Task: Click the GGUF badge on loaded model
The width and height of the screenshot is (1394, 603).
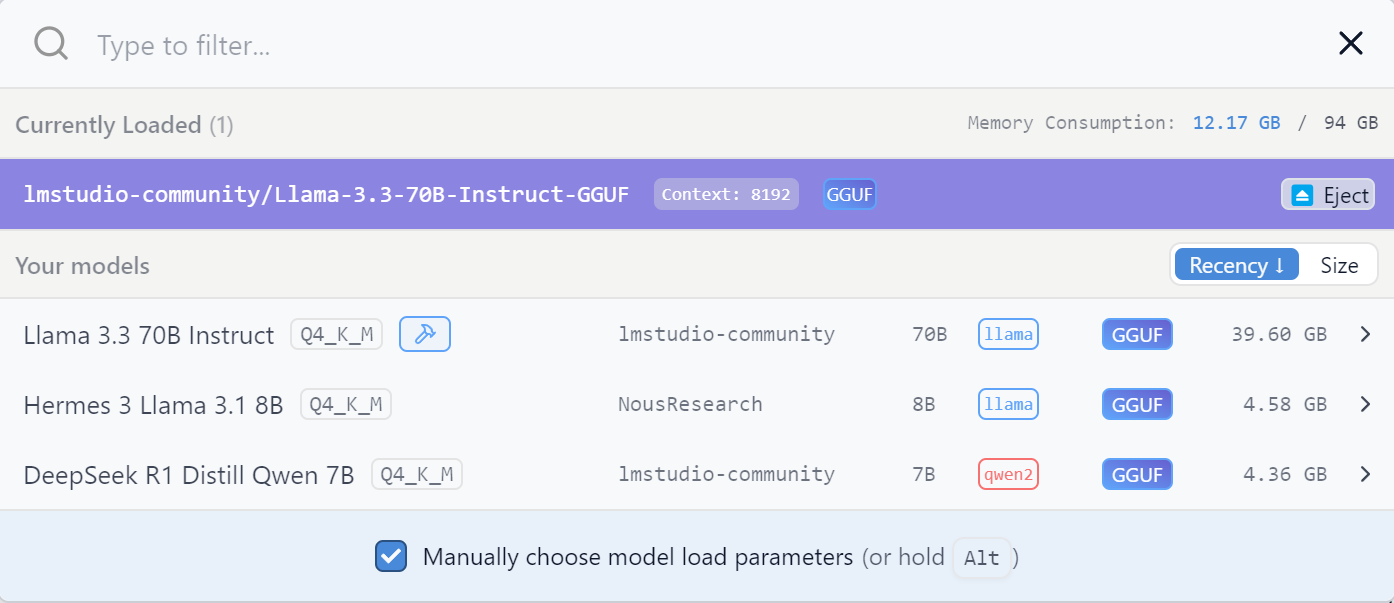Action: [850, 195]
